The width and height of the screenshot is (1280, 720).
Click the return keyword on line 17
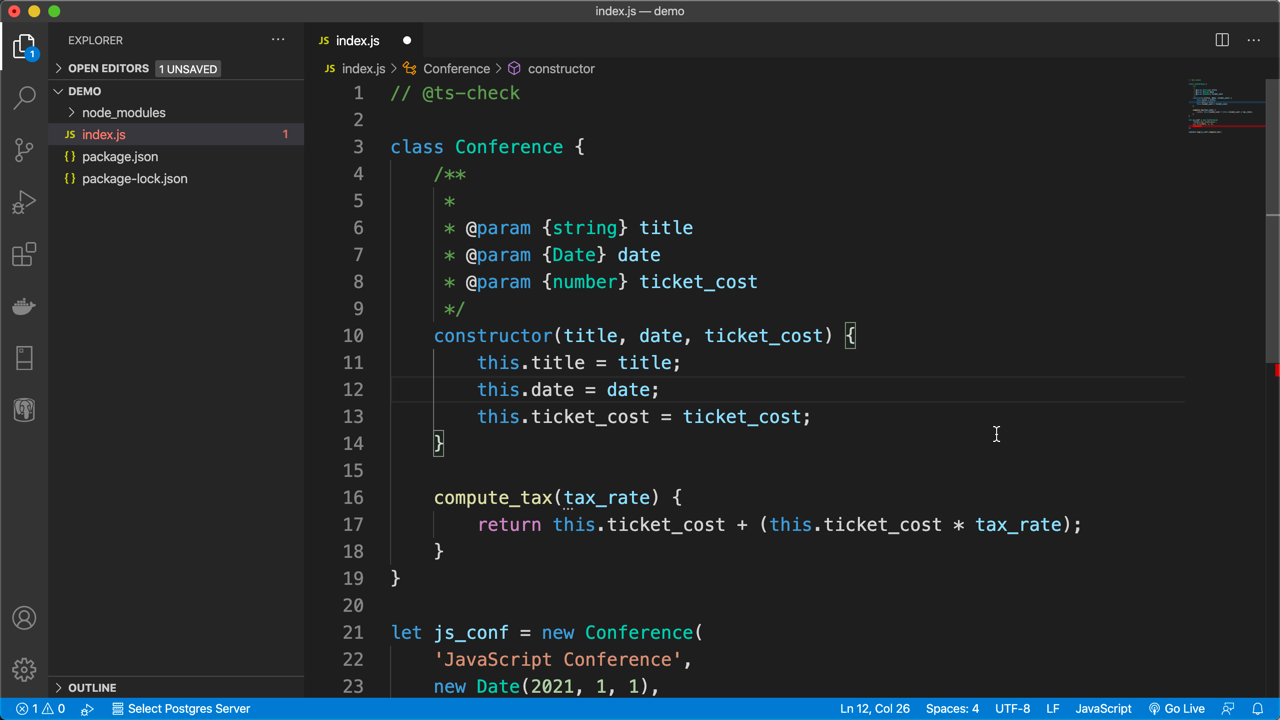tap(509, 524)
